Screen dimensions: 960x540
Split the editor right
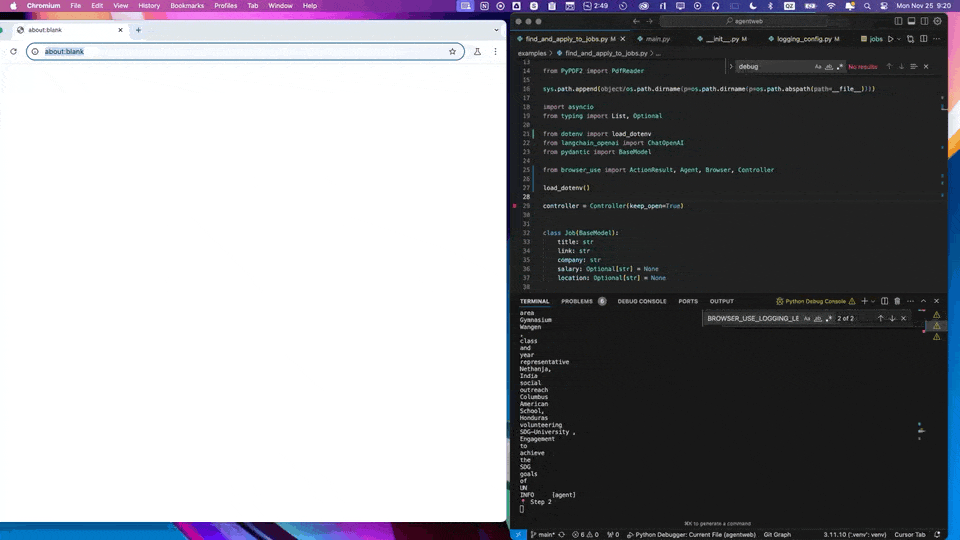tap(924, 39)
